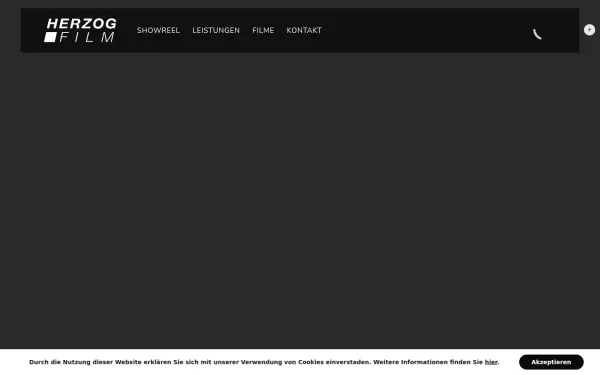The height and width of the screenshot is (375, 600).
Task: Accept cookies with the Akzeptieren button
Action: click(551, 362)
